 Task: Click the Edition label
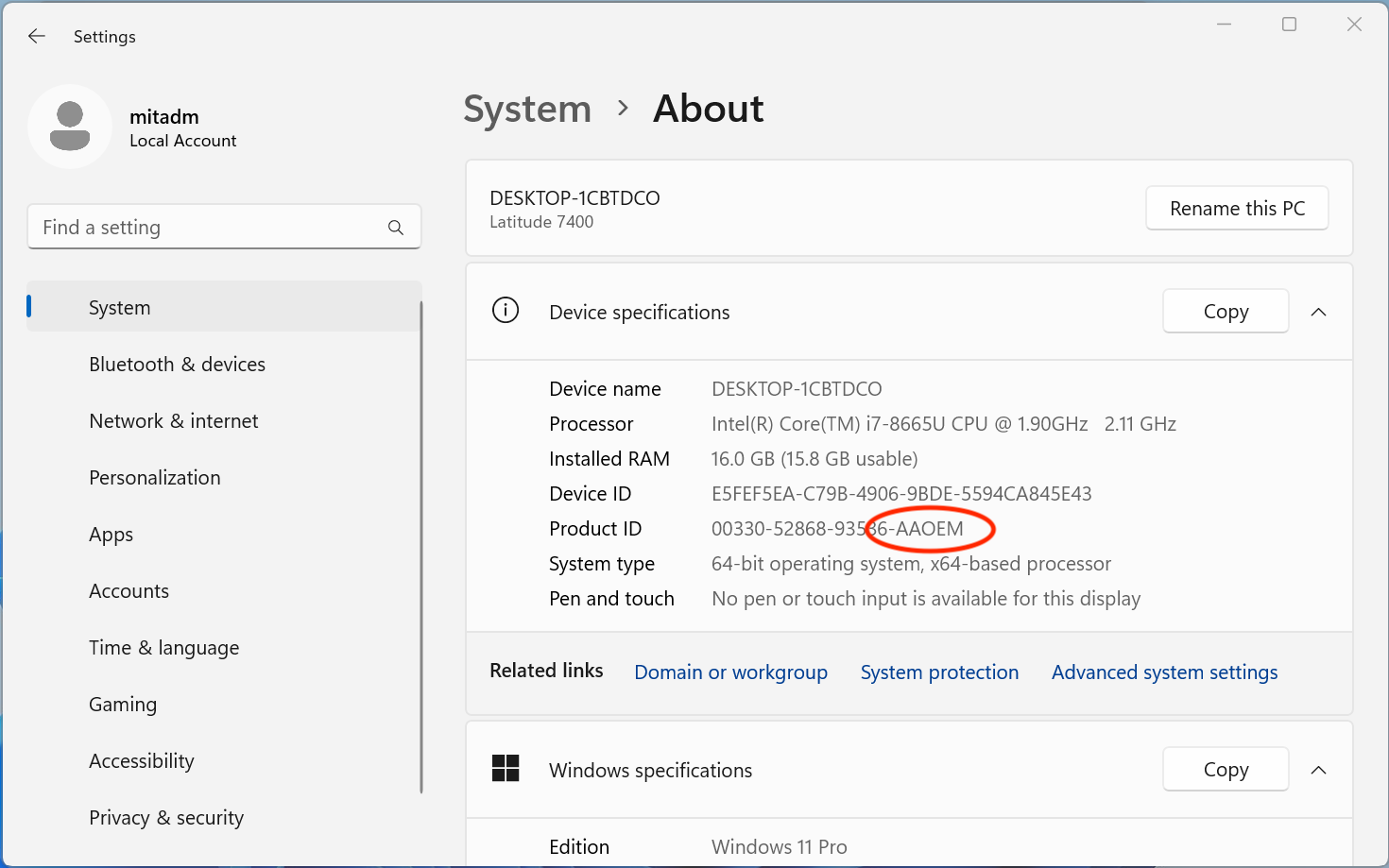point(579,847)
